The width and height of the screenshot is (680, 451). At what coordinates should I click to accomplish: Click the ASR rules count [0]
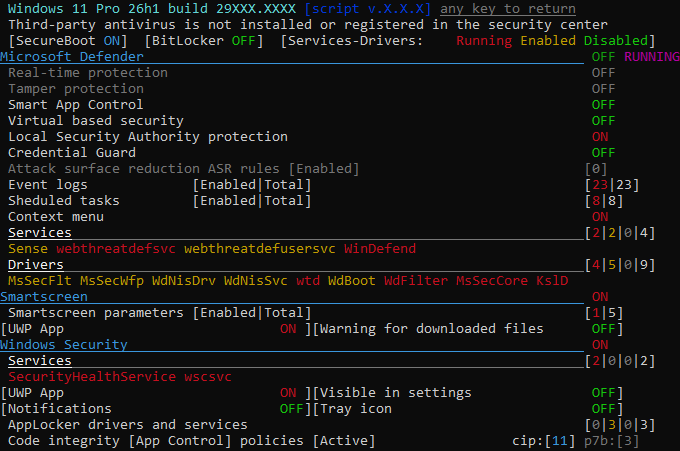point(596,169)
